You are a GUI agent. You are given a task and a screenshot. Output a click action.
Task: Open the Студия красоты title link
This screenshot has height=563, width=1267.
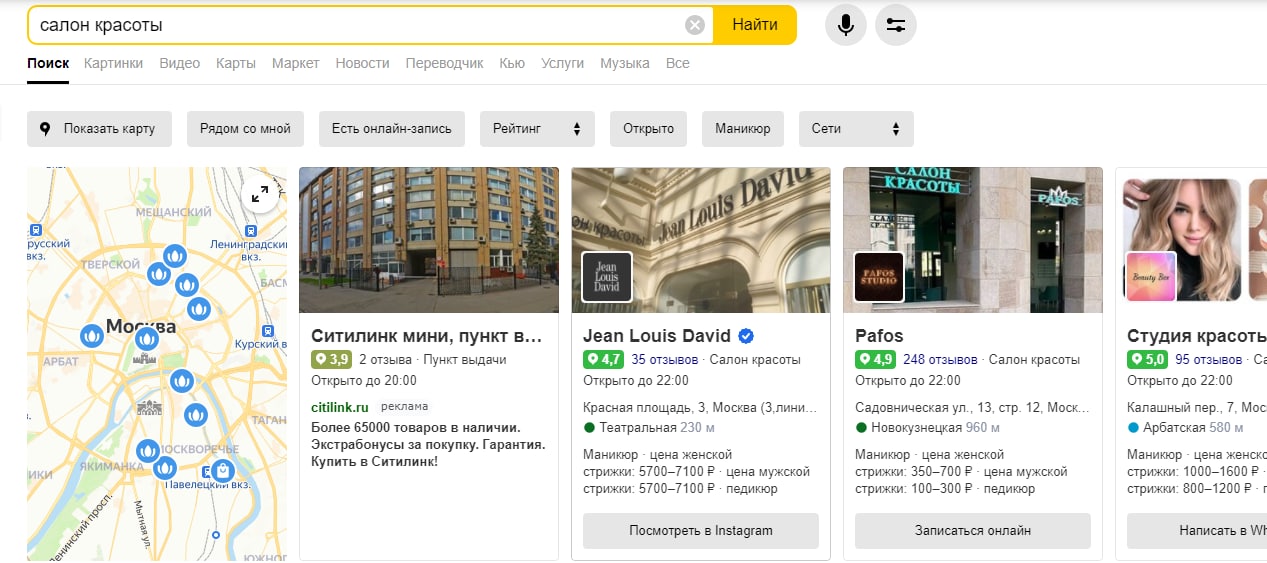tap(1197, 335)
